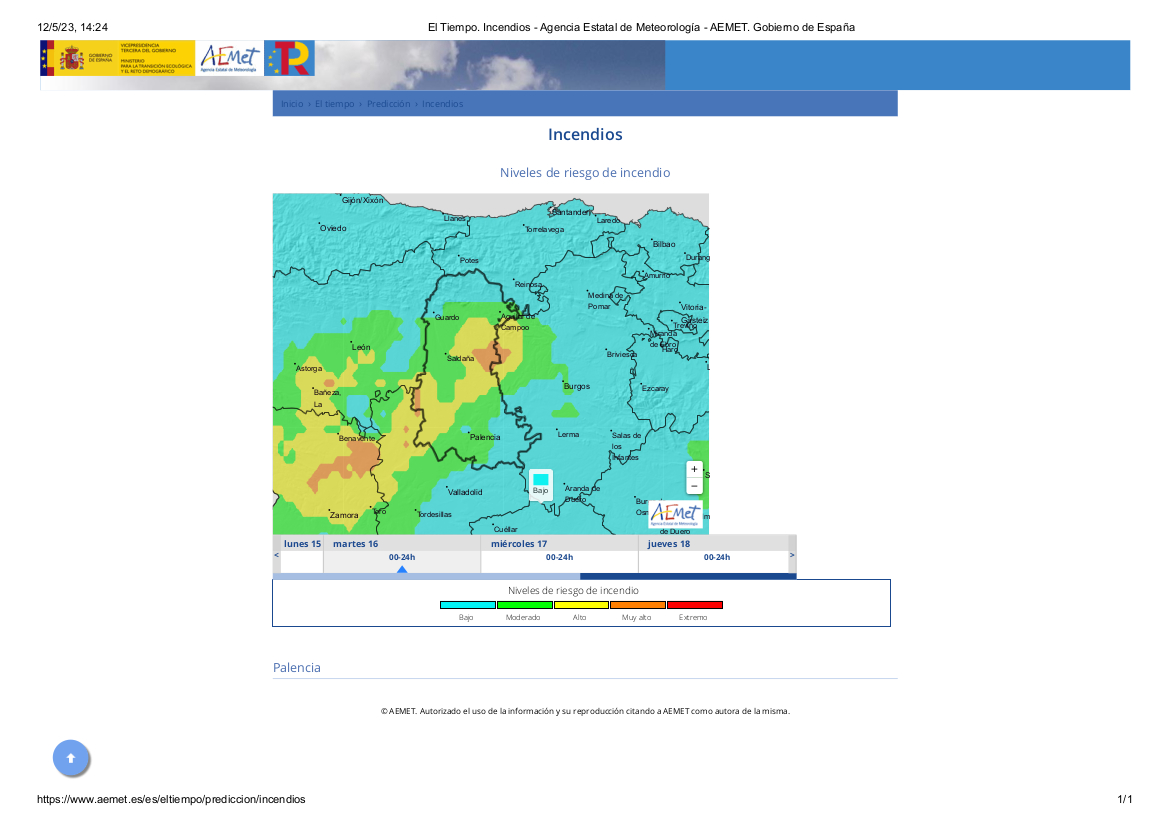Select the lunes 15 day tab

tap(302, 544)
